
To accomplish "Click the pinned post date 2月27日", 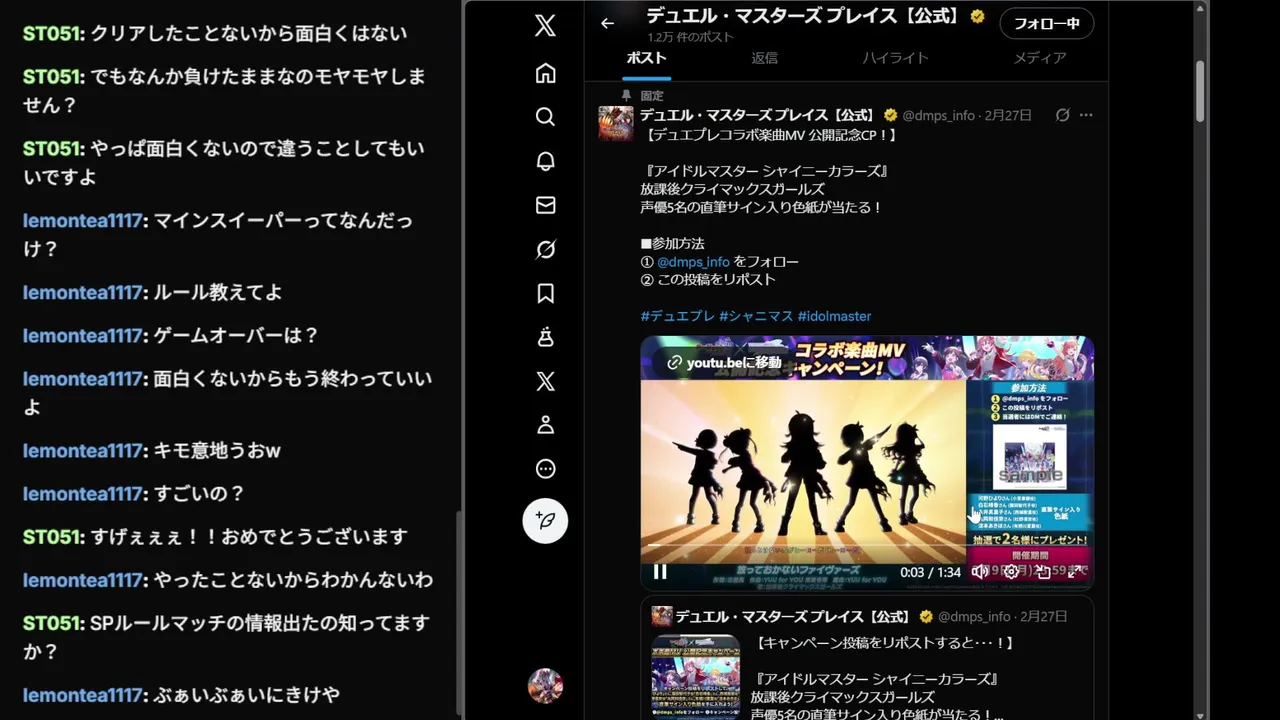I will click(1006, 115).
